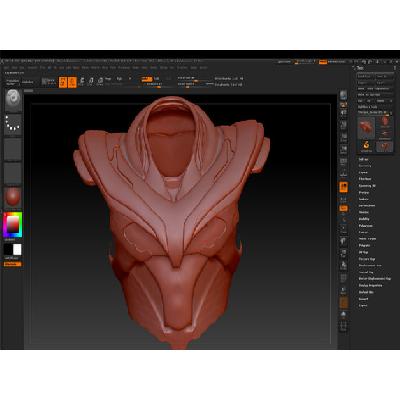The image size is (400, 400).
Task: Click the Move transform icon in top shelf
Action: (82, 82)
